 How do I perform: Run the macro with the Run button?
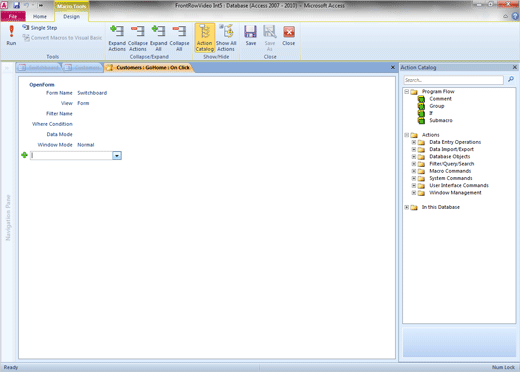pos(11,35)
